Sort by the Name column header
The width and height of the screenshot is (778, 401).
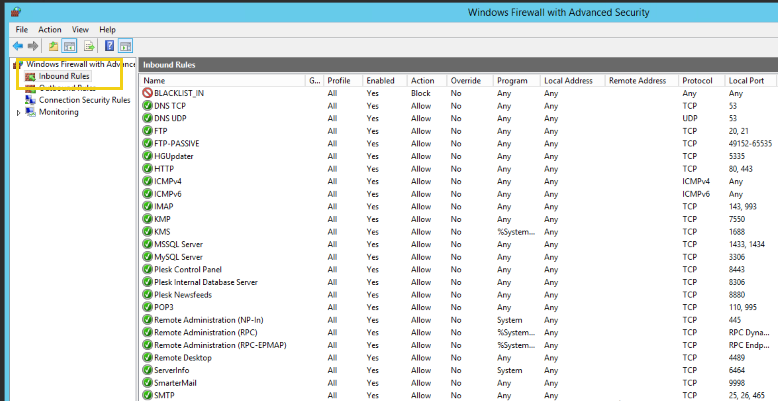coord(223,80)
